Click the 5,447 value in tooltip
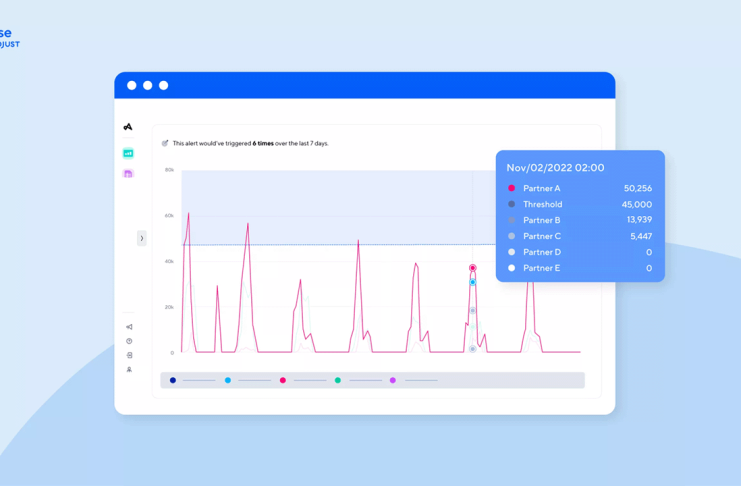 tap(641, 236)
